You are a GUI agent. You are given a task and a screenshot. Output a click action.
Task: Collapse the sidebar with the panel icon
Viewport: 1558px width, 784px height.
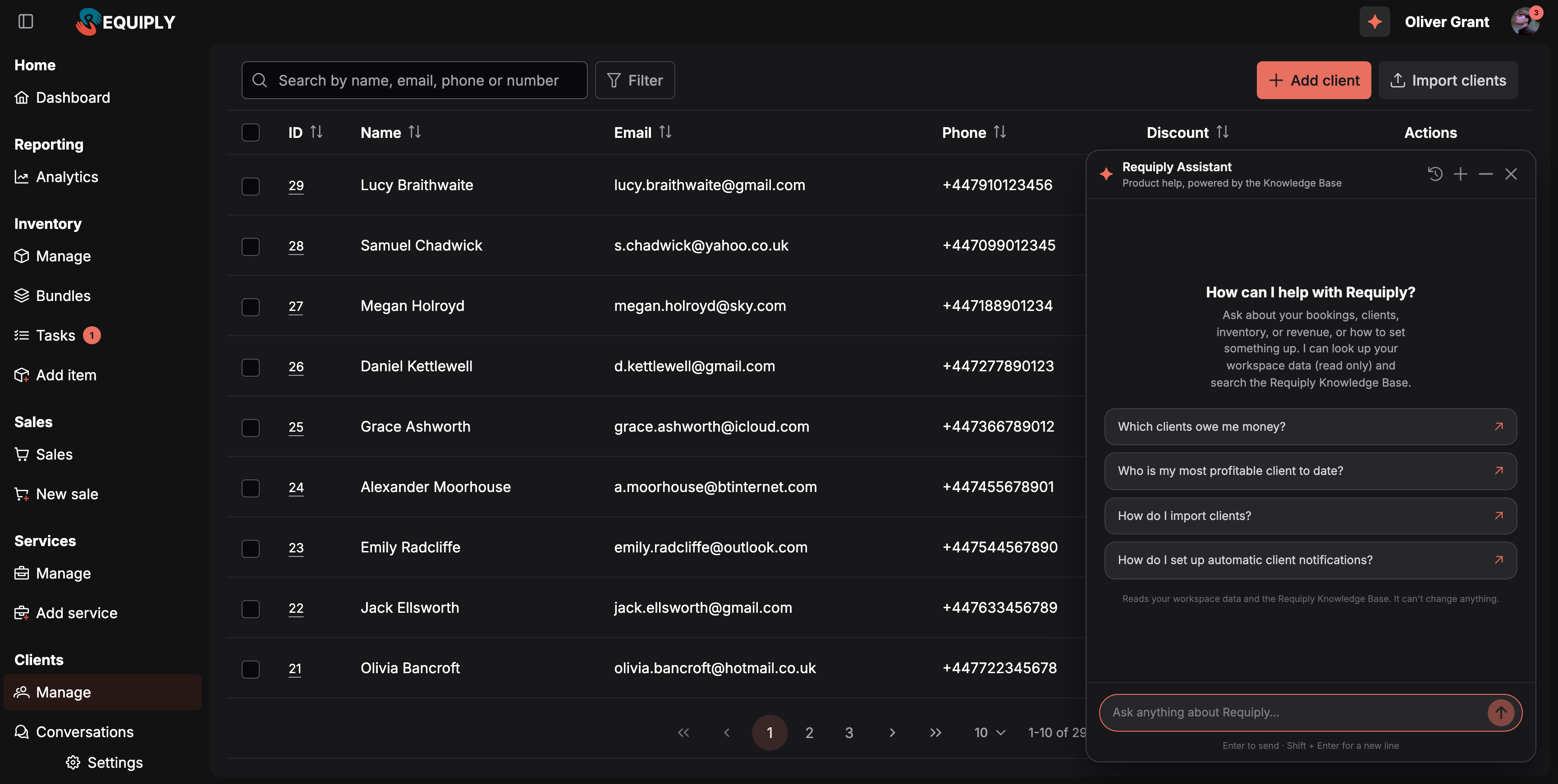click(x=25, y=22)
